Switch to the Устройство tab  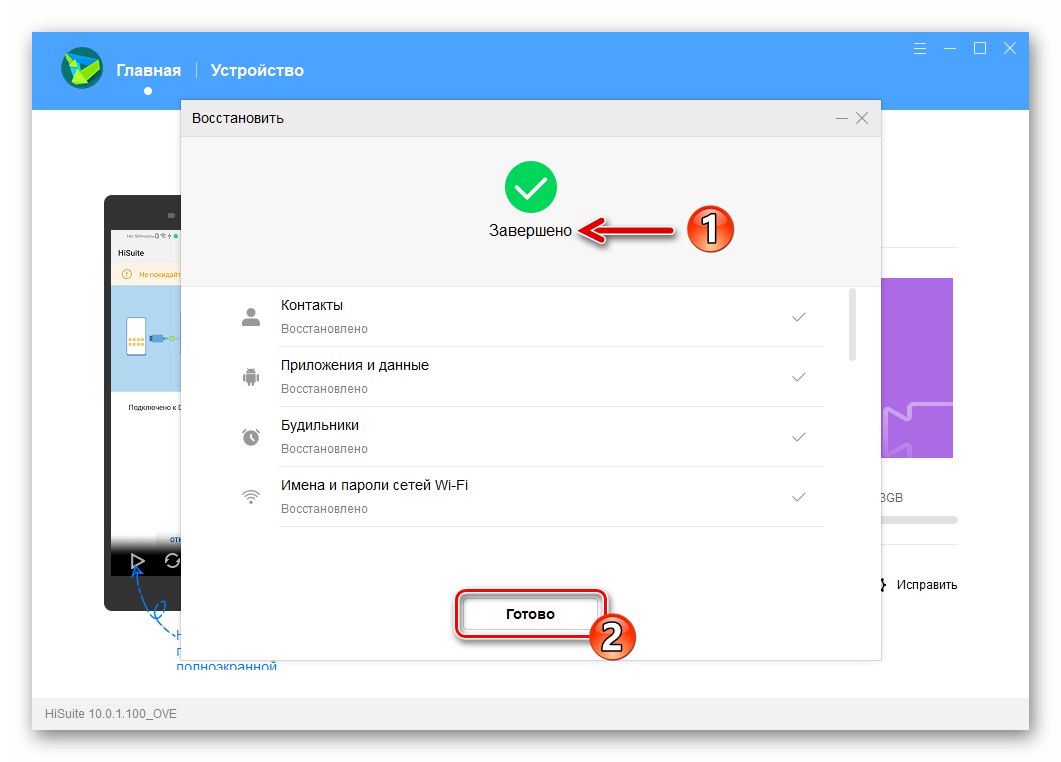tap(257, 70)
